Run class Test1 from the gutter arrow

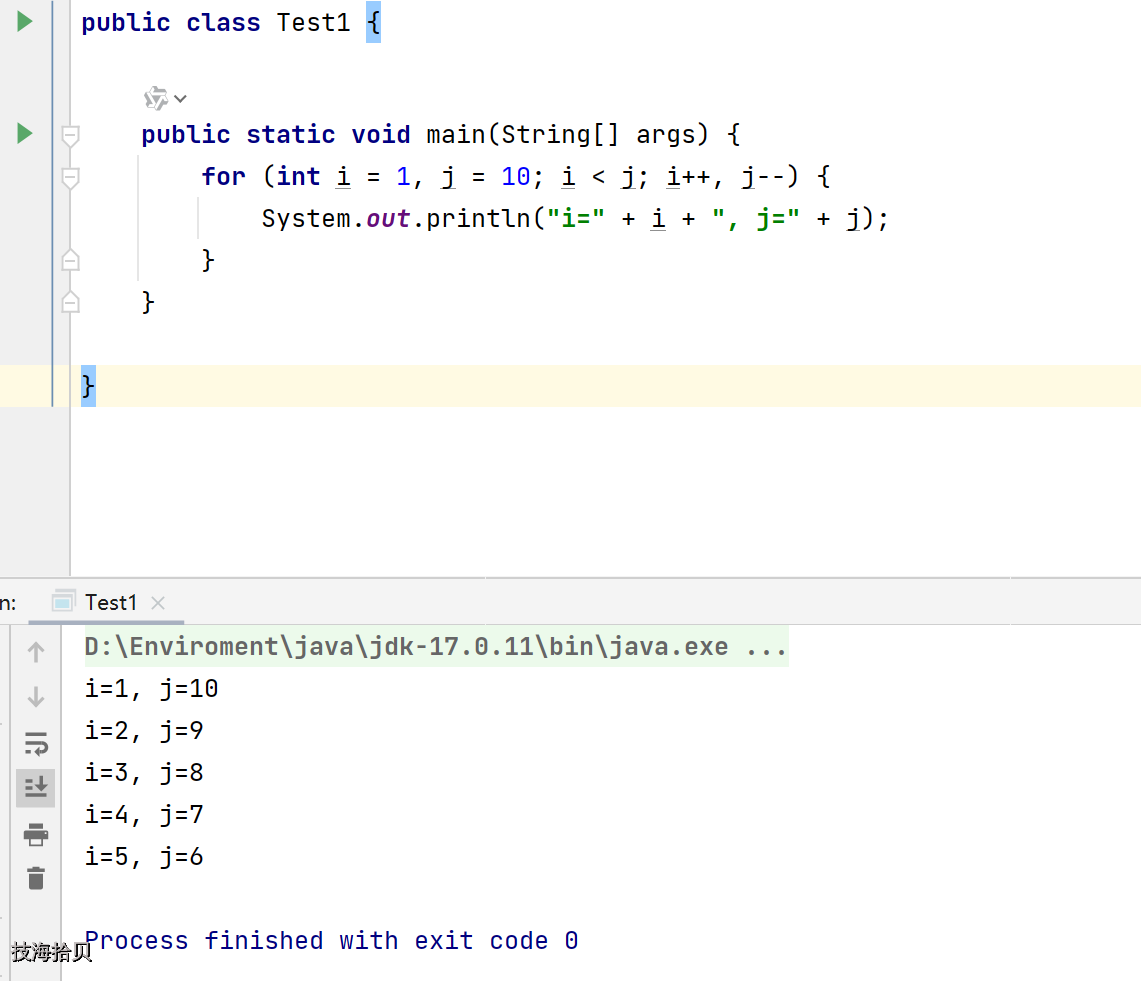tap(25, 22)
